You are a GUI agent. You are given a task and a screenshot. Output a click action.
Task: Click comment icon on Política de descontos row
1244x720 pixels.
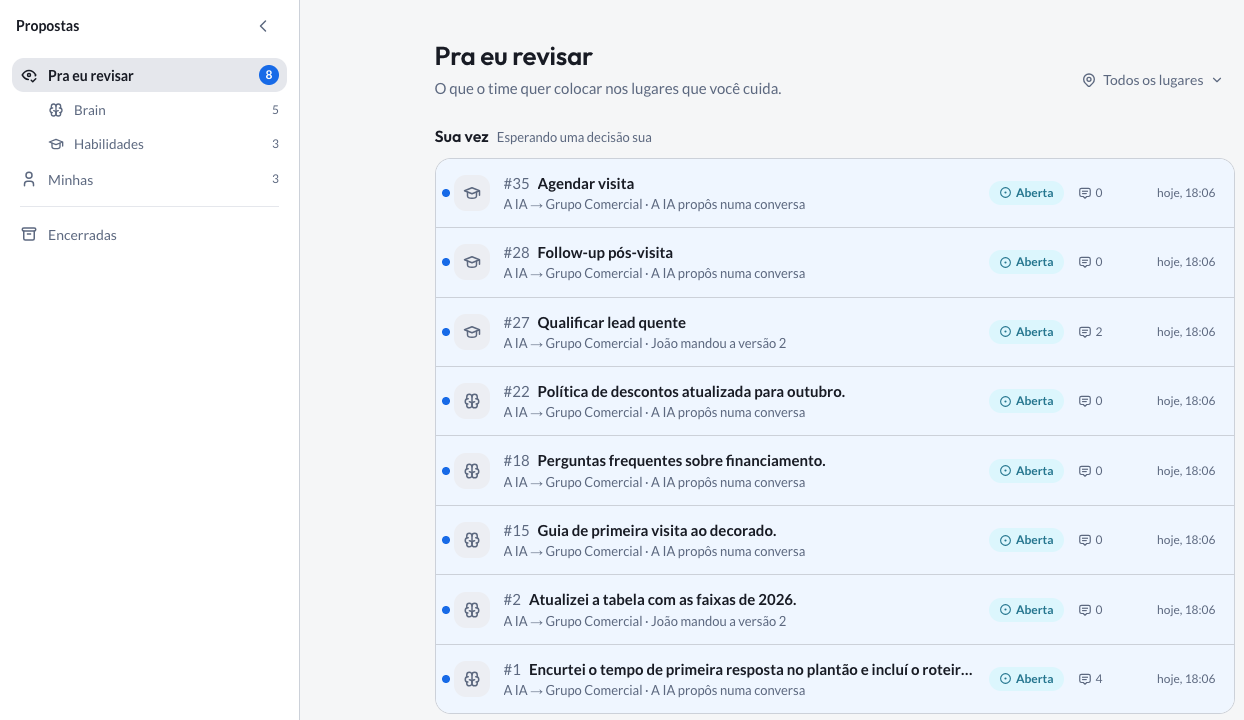pos(1084,401)
